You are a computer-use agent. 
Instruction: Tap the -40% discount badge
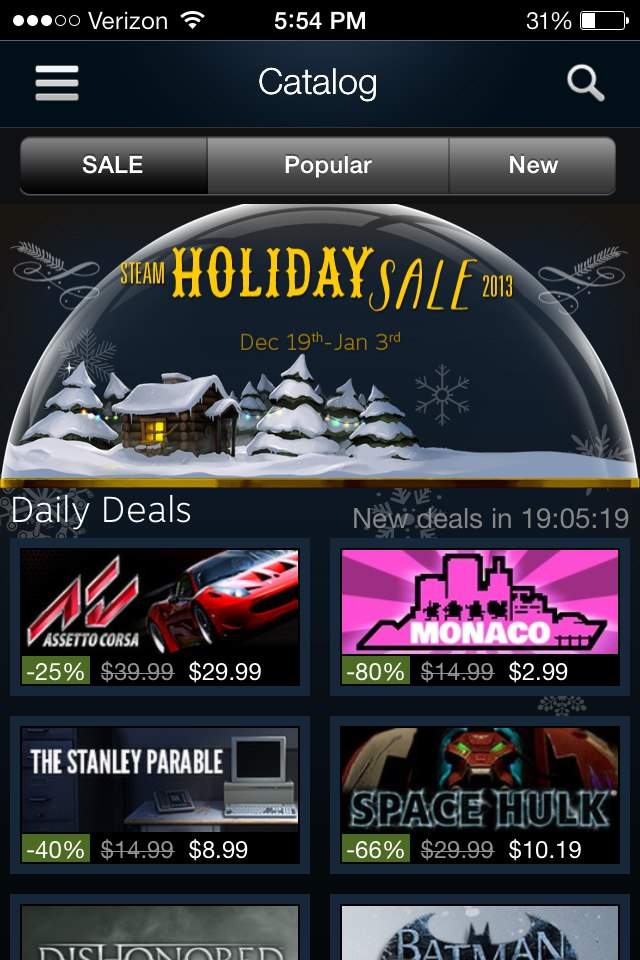tap(56, 849)
